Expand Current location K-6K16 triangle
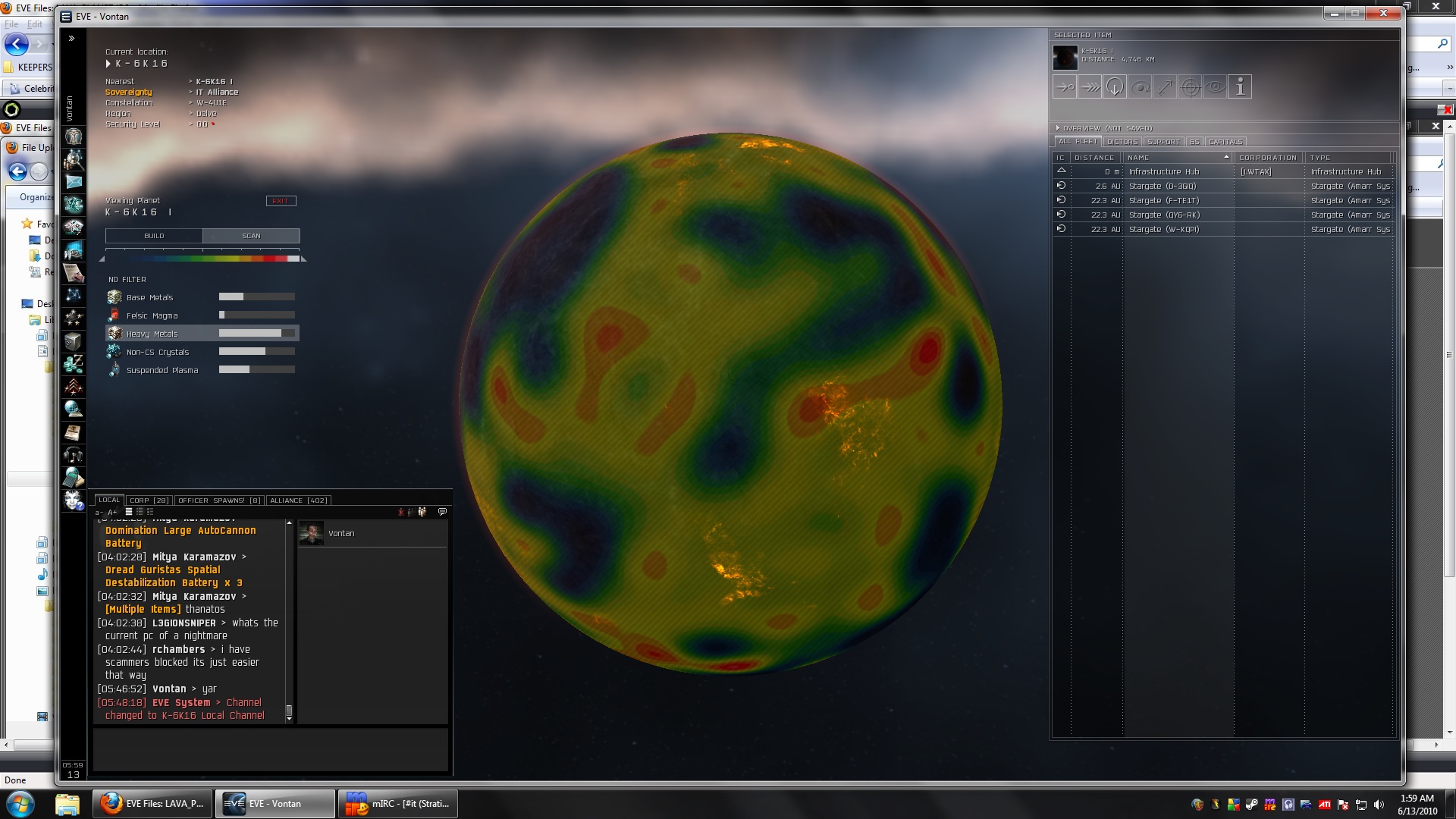1456x819 pixels. click(108, 64)
